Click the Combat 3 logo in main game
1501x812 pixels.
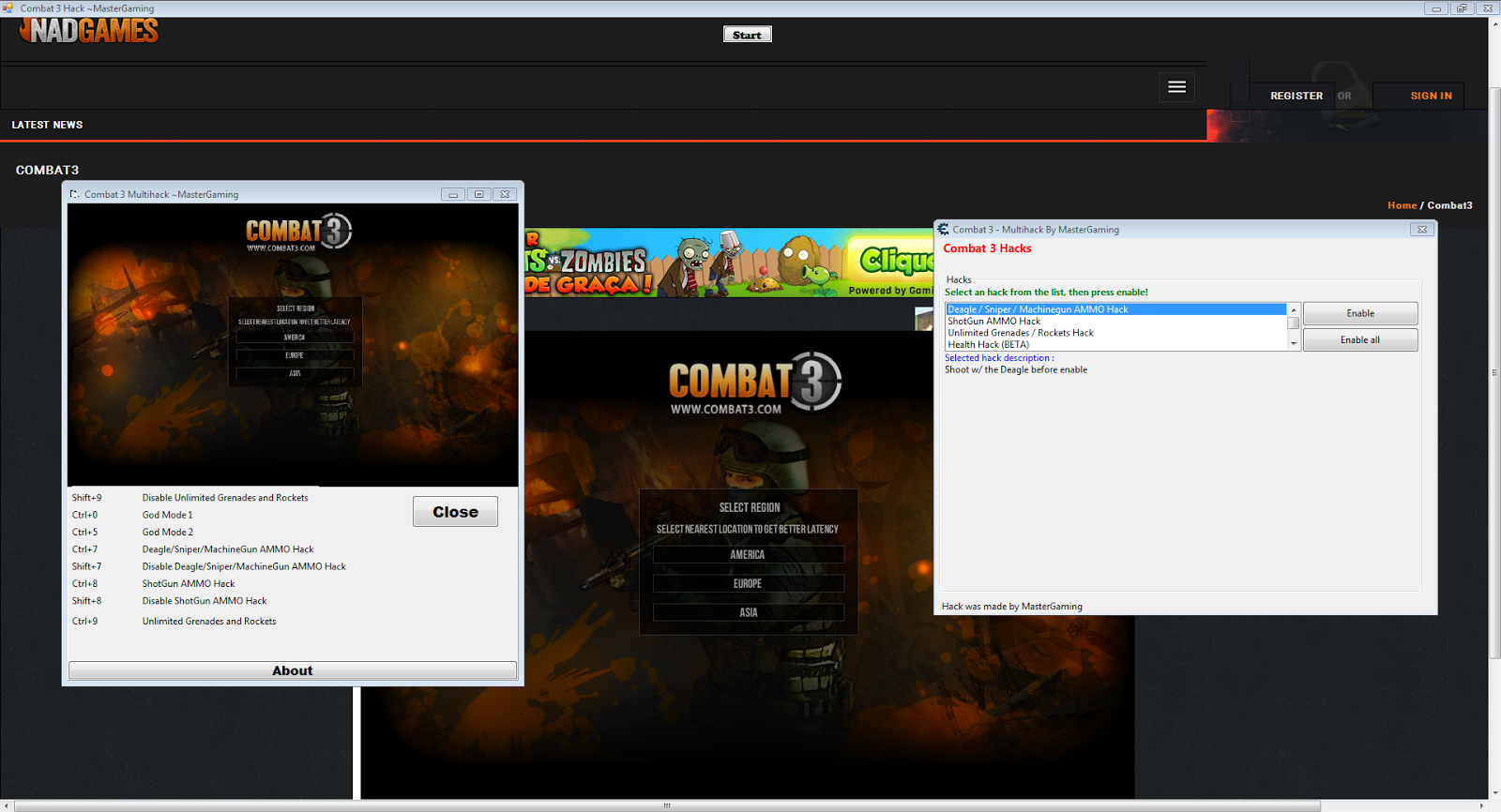(x=754, y=383)
